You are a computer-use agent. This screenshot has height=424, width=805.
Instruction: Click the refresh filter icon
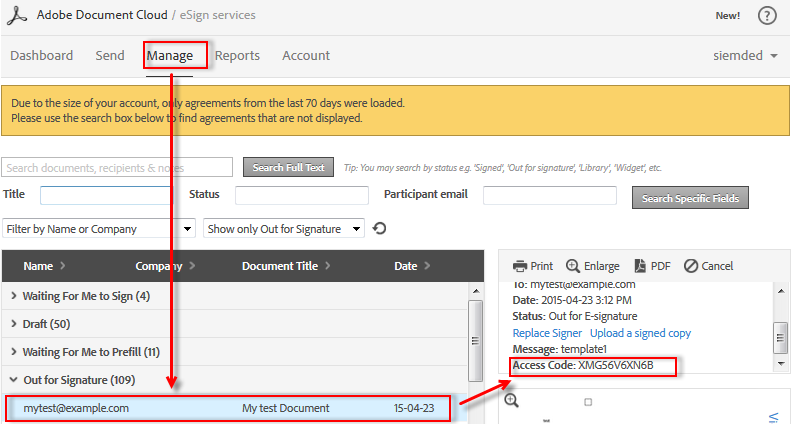click(x=379, y=229)
